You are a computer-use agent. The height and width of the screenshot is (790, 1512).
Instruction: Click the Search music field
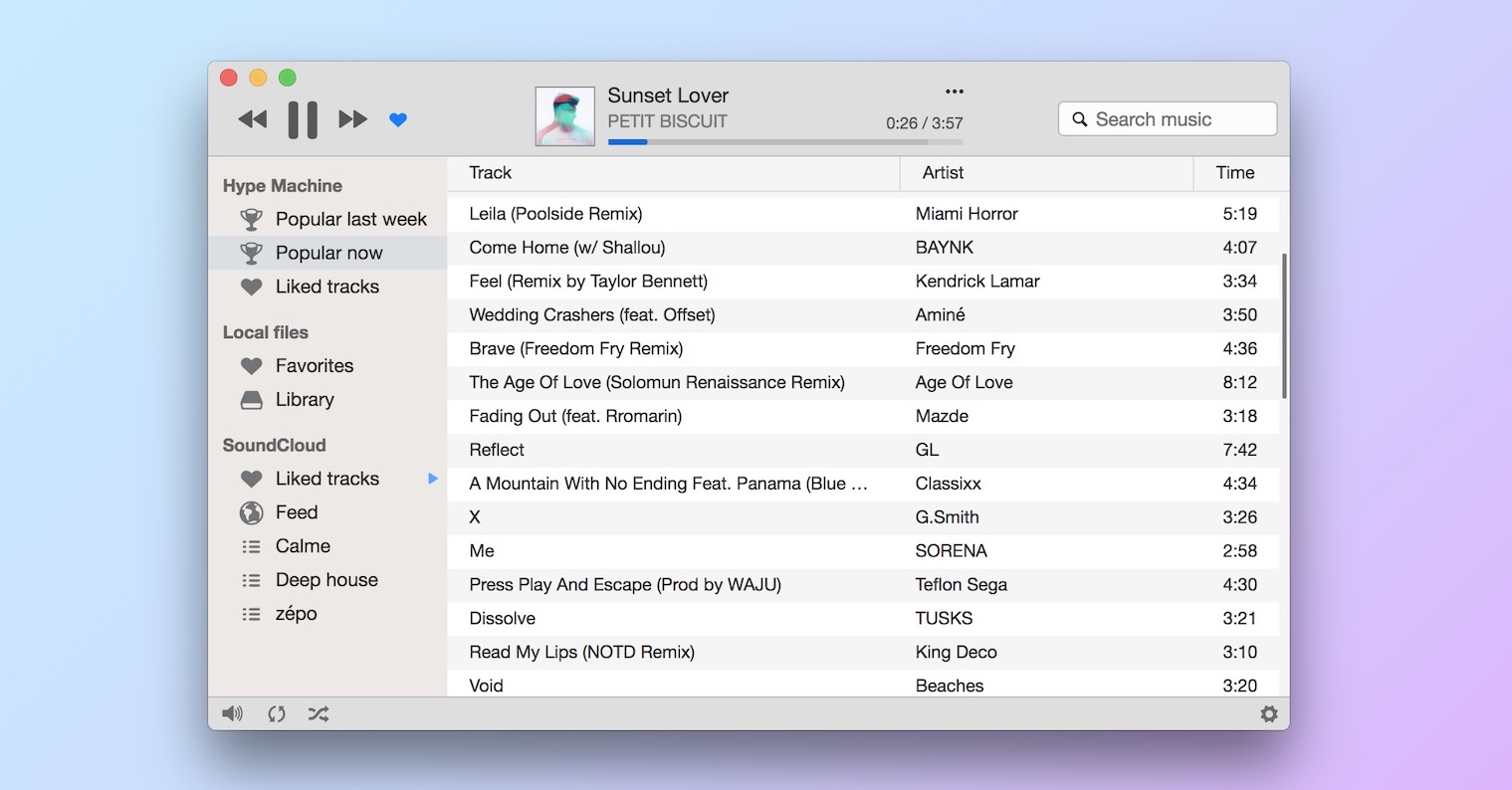coord(1167,119)
